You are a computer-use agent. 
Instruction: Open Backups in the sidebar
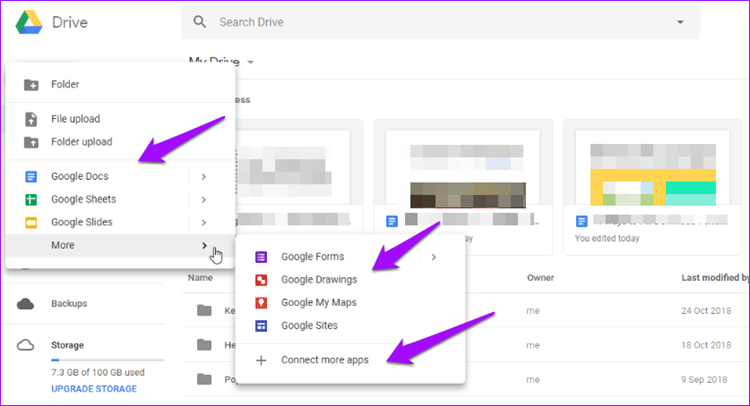(x=69, y=304)
